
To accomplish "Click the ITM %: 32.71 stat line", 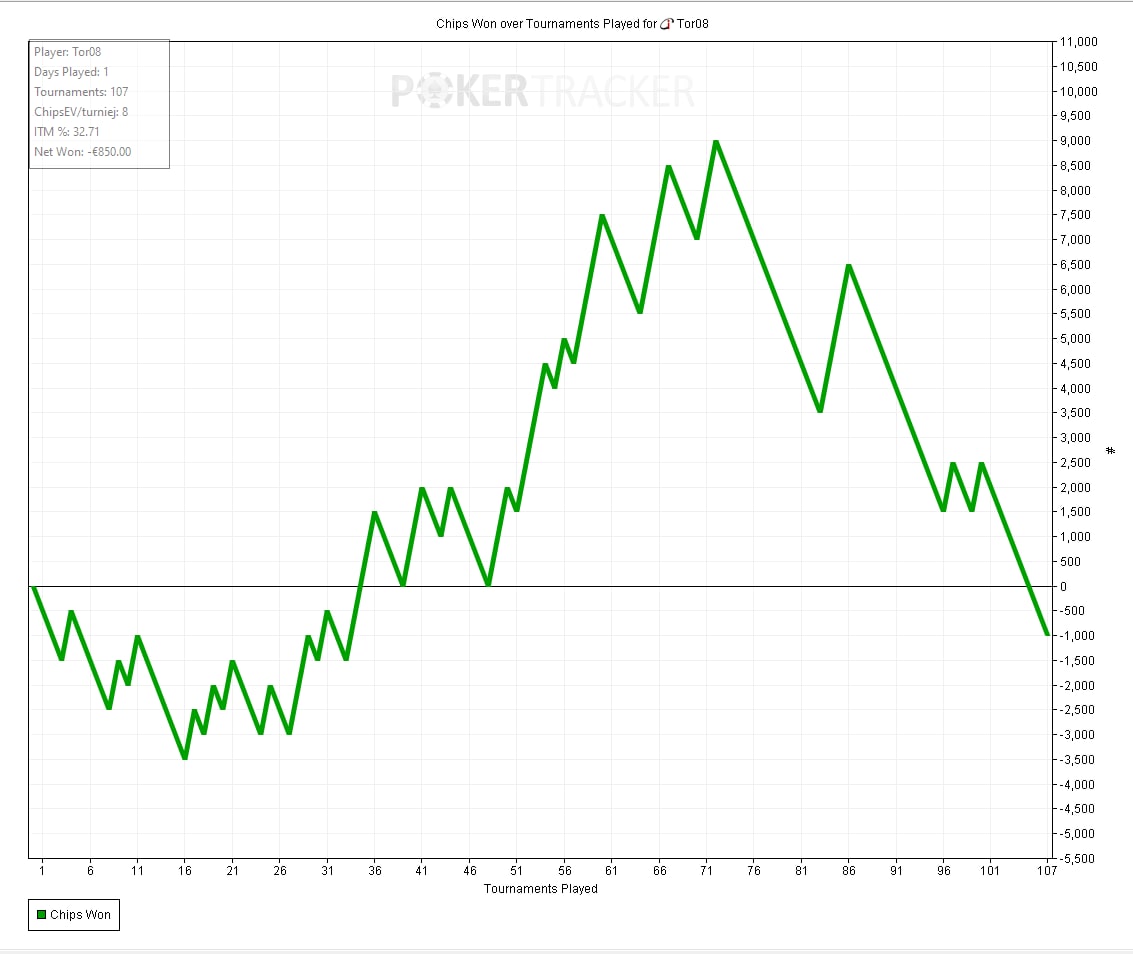I will click(x=66, y=132).
